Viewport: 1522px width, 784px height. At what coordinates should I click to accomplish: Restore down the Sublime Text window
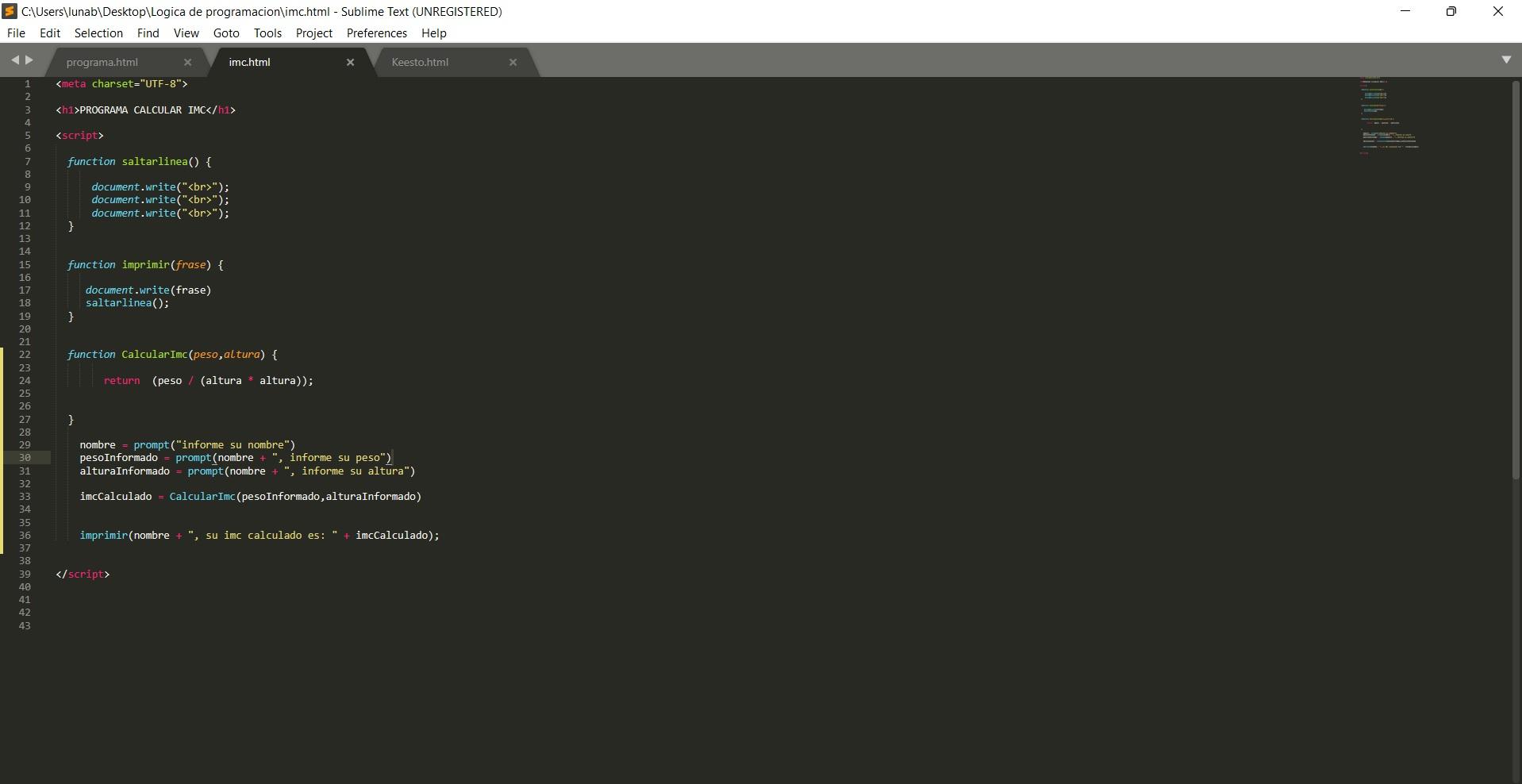tap(1451, 11)
